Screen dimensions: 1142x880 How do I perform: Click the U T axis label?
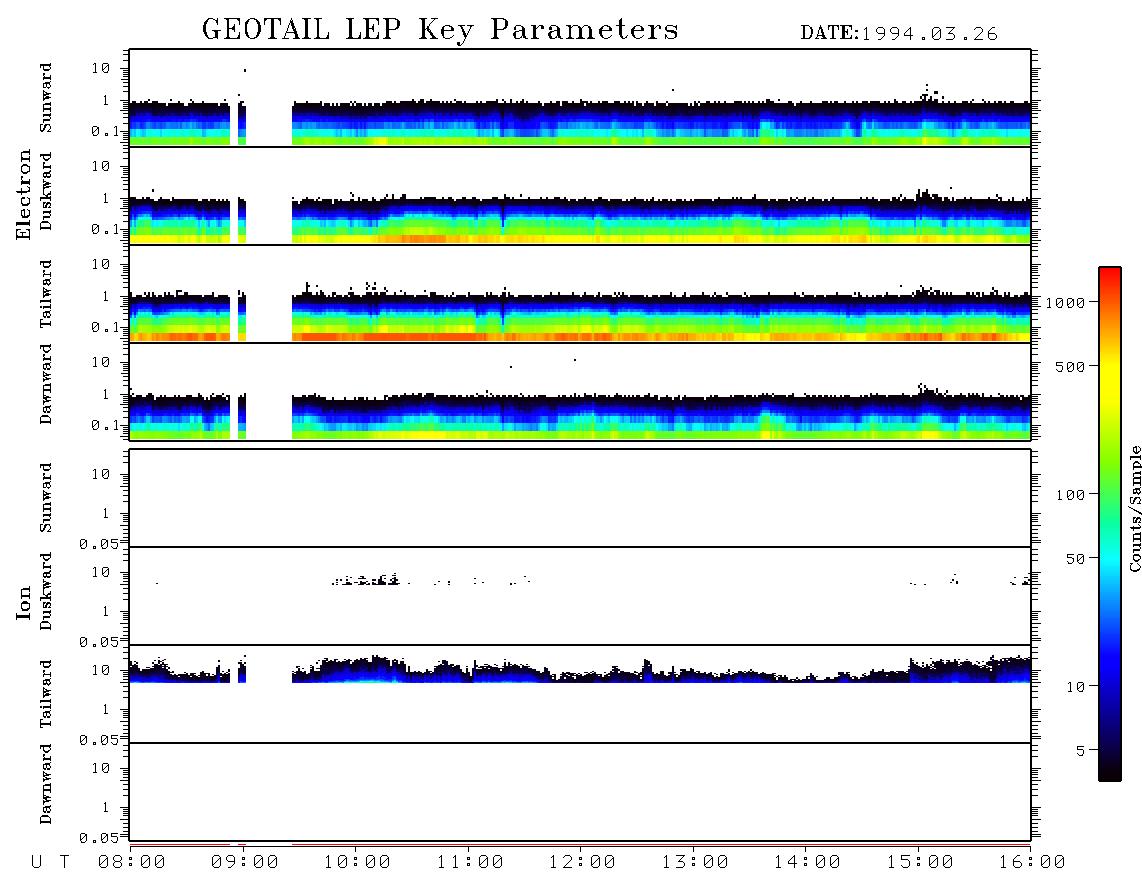[x=50, y=863]
